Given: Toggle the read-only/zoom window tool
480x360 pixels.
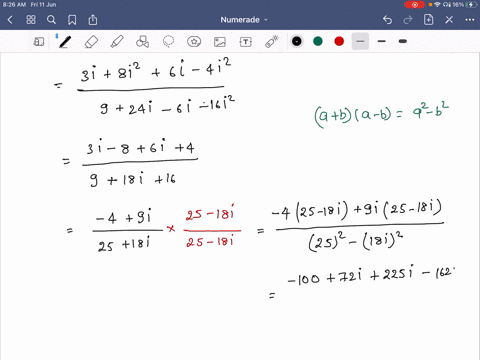Looking at the screenshot, I should coord(39,42).
